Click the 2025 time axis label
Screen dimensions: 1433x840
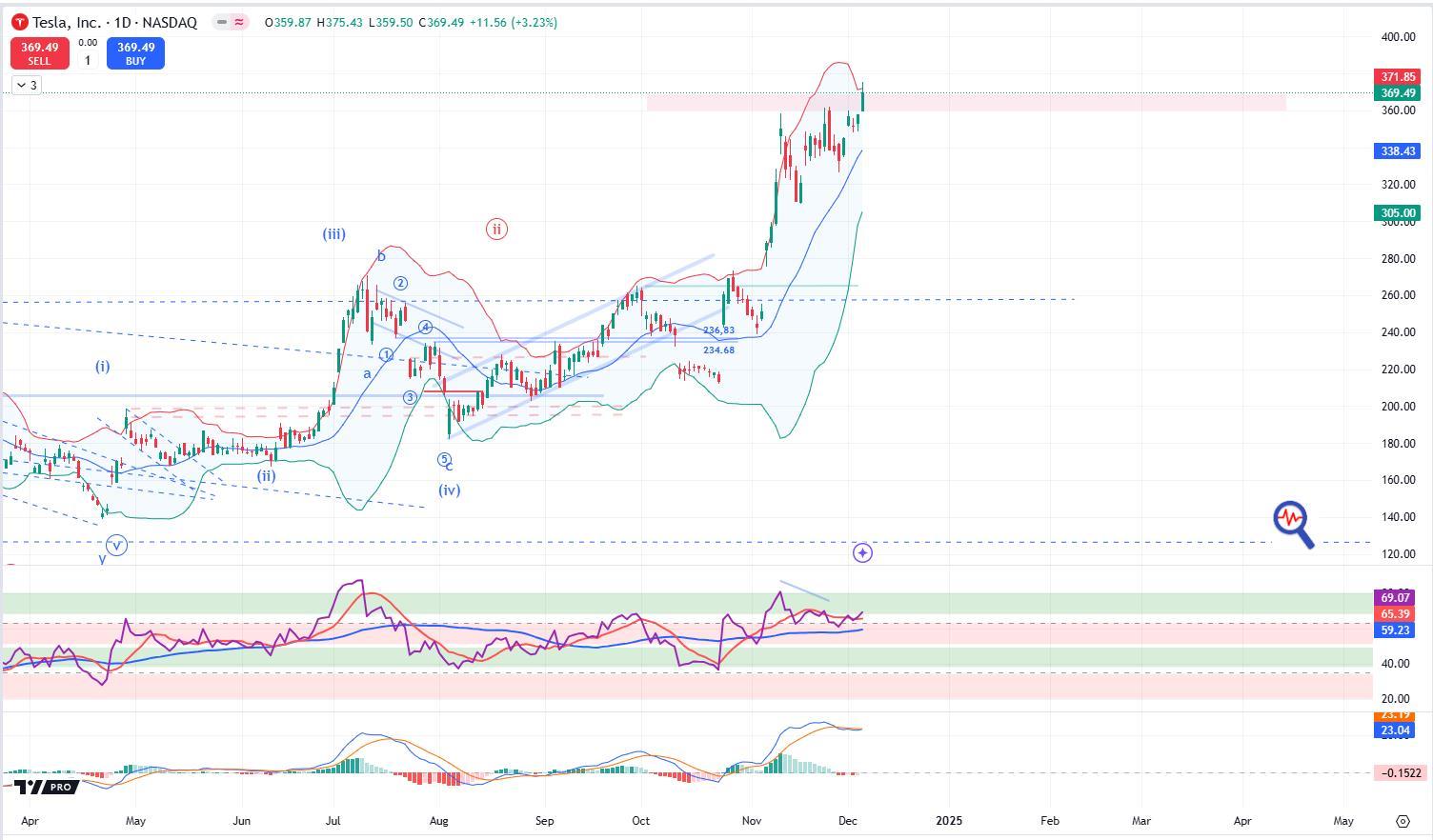click(949, 820)
